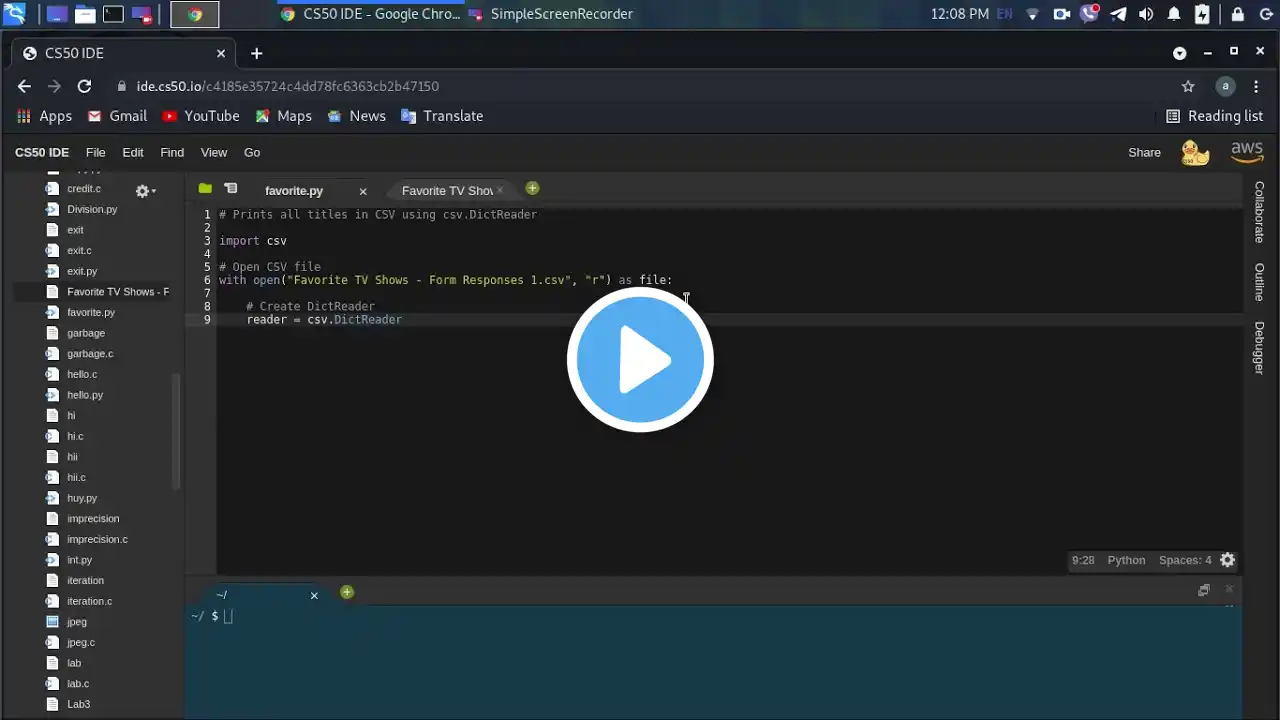
Task: Toggle the file tree with green folder icon
Action: [x=205, y=188]
